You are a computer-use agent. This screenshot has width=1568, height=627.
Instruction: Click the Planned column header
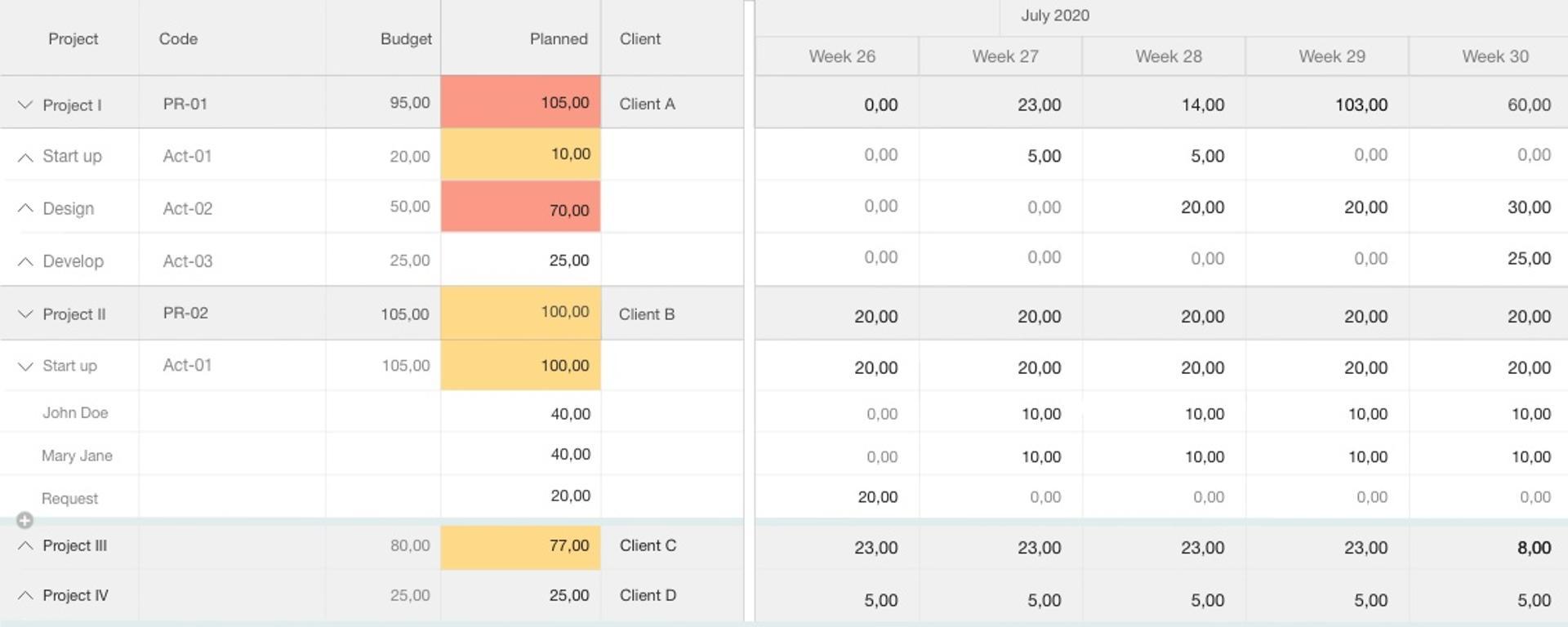click(x=558, y=39)
